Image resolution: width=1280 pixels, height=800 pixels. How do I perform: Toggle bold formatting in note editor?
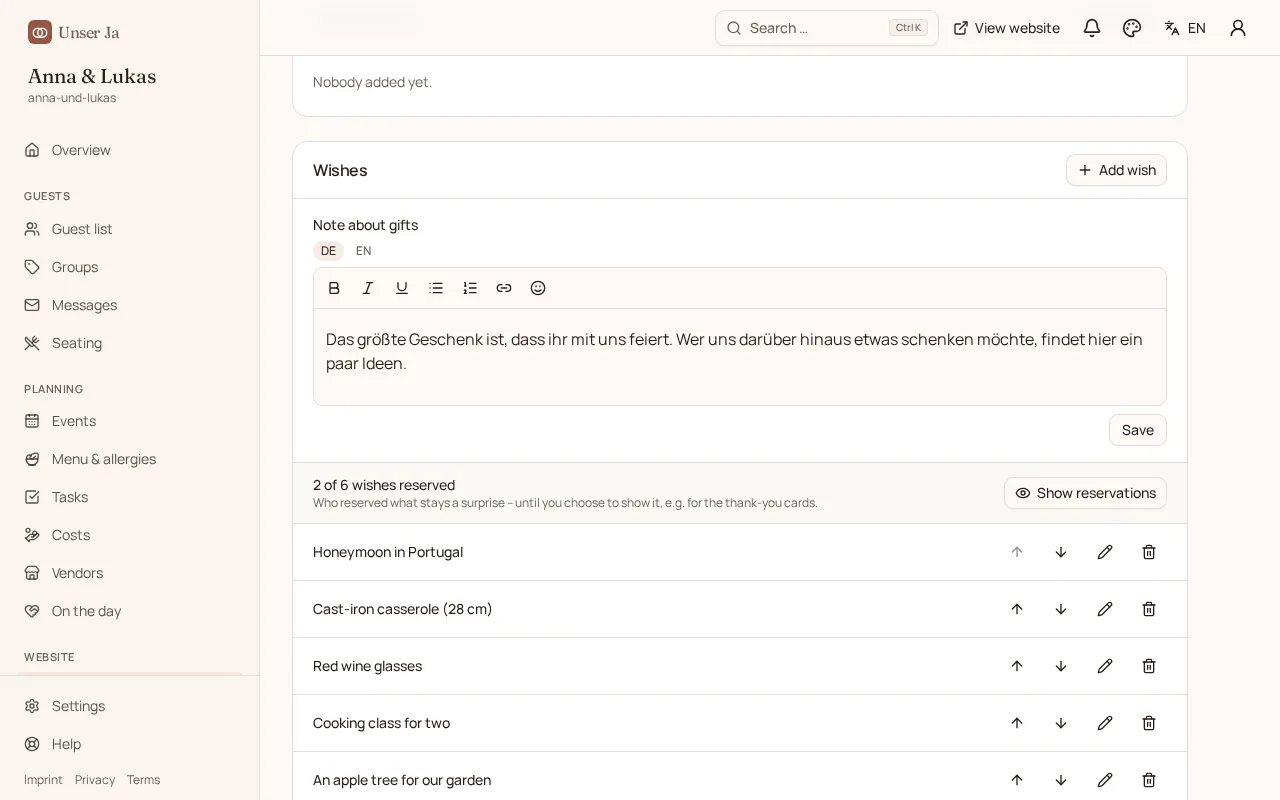point(334,288)
